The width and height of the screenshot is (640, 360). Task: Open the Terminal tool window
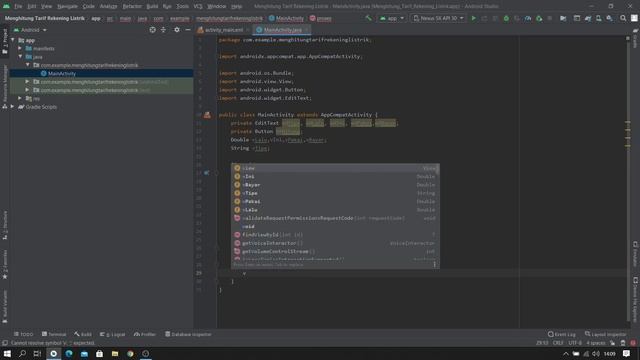pyautogui.click(x=54, y=334)
